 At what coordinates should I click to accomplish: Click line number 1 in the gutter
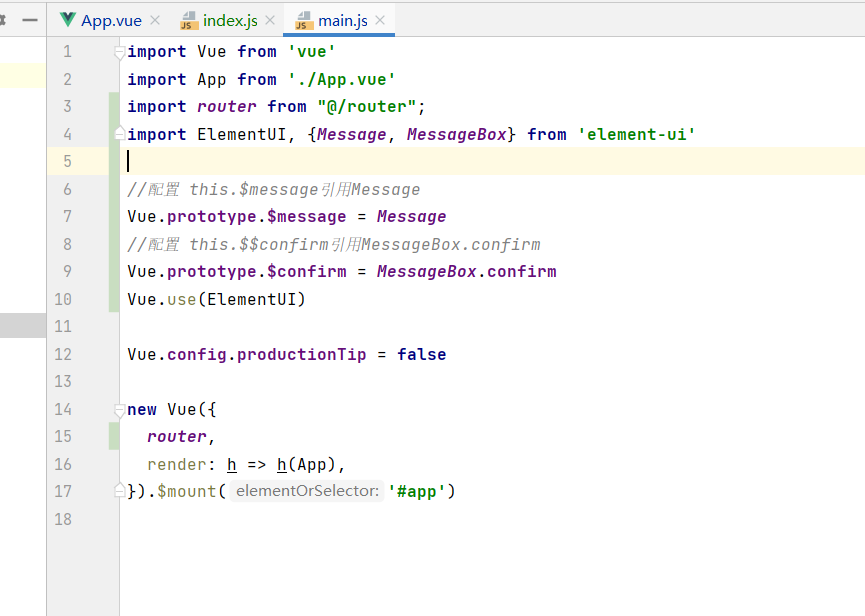pyautogui.click(x=67, y=51)
